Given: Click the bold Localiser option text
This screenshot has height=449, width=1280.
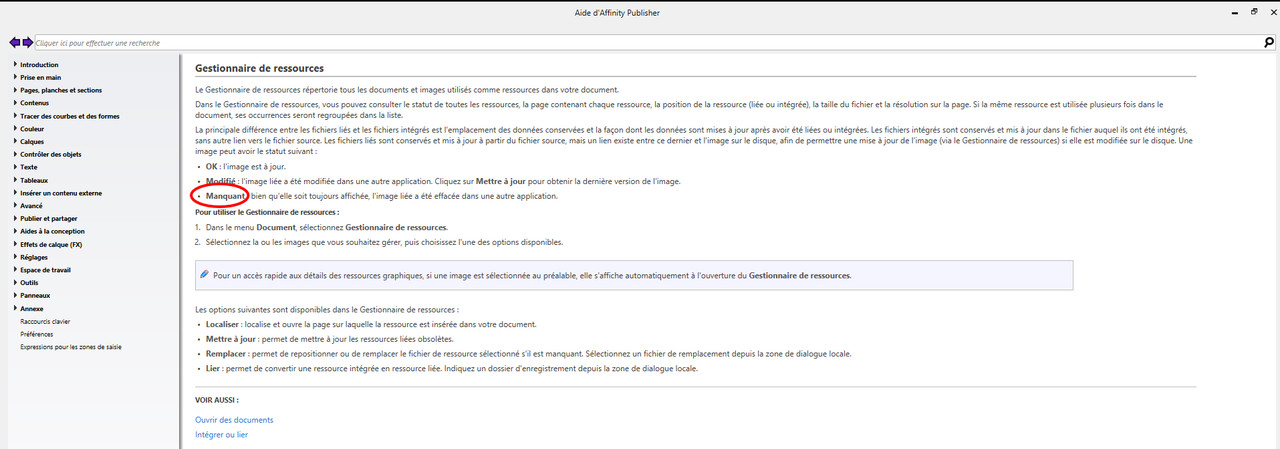Looking at the screenshot, I should (x=223, y=325).
